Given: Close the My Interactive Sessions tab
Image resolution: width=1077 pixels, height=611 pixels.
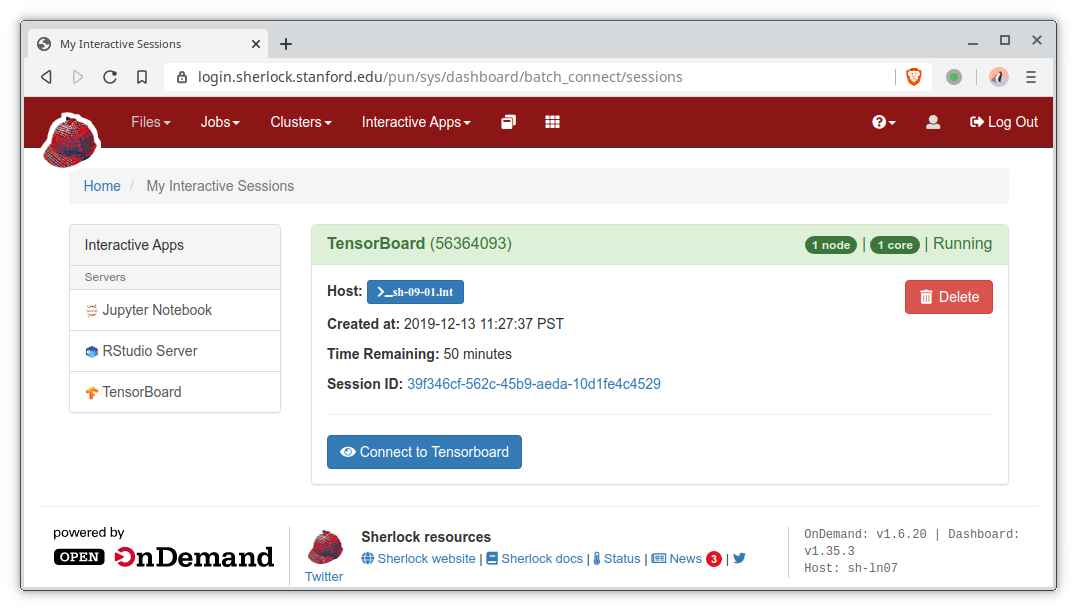Looking at the screenshot, I should tap(256, 44).
